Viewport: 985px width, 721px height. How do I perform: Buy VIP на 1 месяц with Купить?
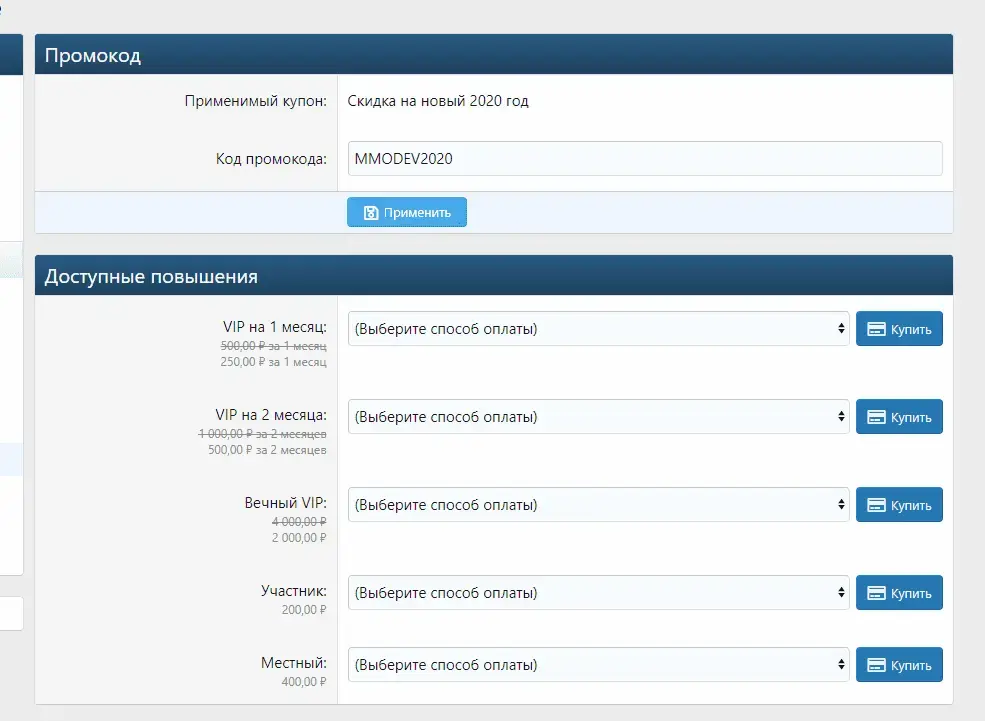899,328
